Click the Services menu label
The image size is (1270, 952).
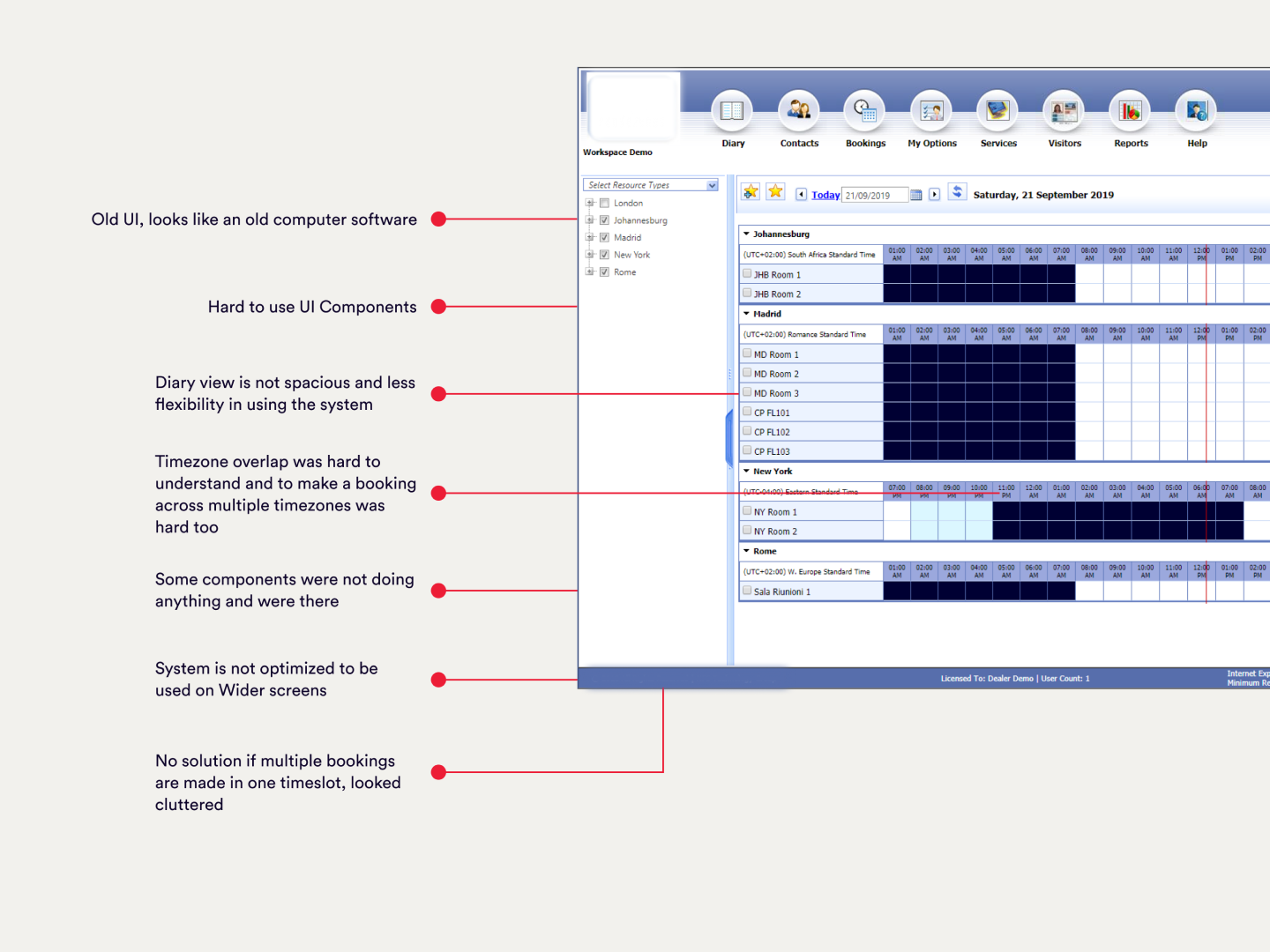(x=998, y=143)
